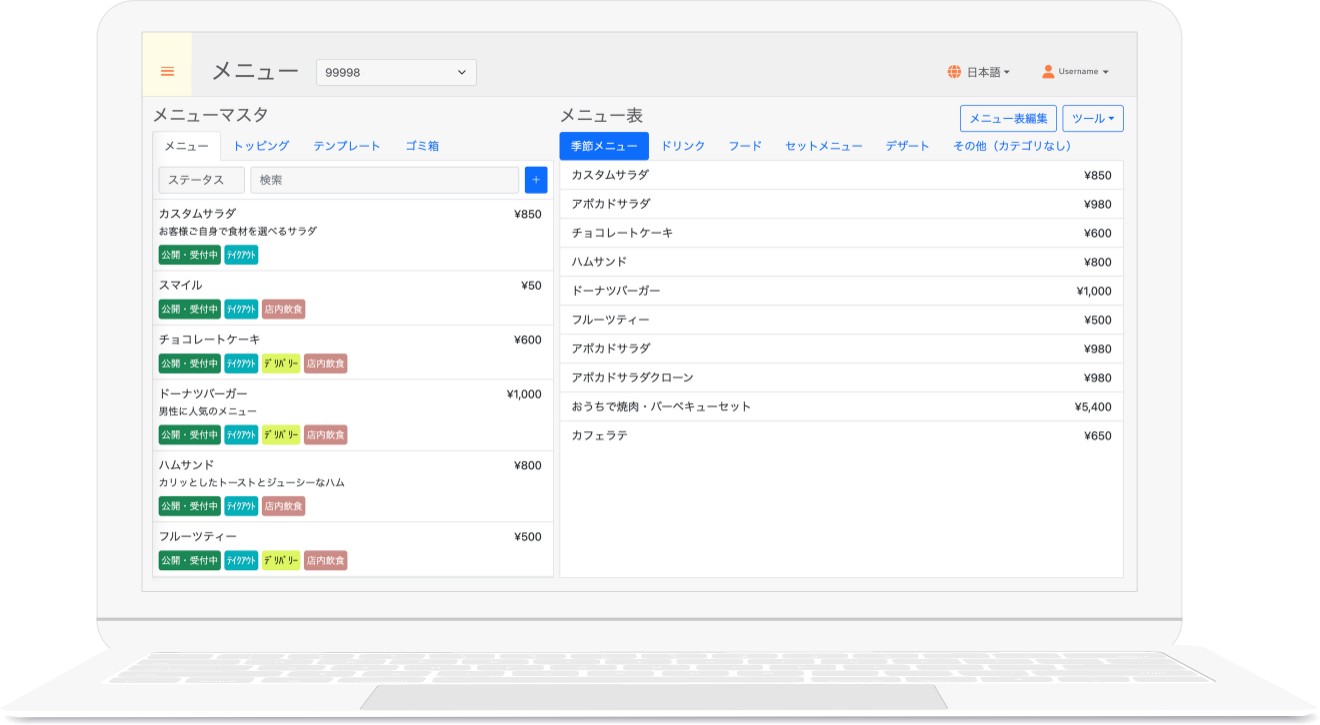Open the 99998 store selector dropdown
Image resolution: width=1320 pixels, height=725 pixels.
click(396, 73)
